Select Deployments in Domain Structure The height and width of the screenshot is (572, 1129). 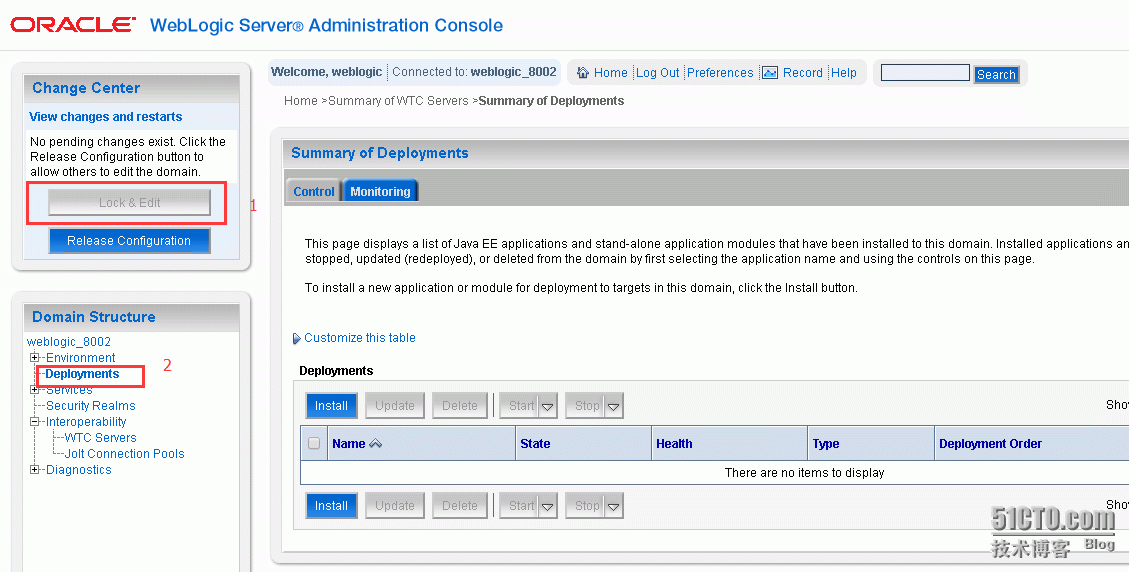pyautogui.click(x=82, y=374)
